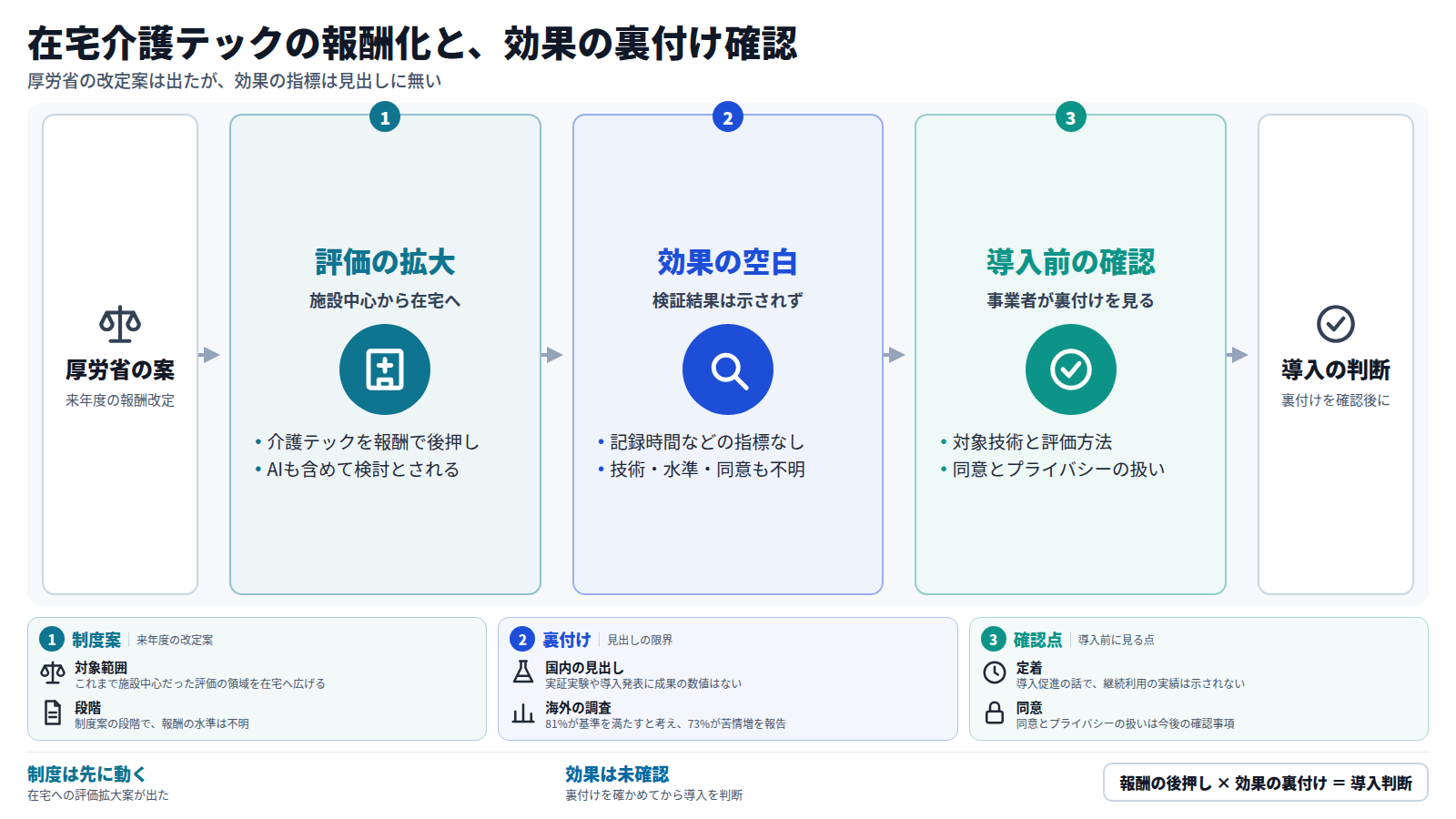The image size is (1456, 819).
Task: Click the bullet AIも含めて検討とされる
Action: [x=357, y=470]
